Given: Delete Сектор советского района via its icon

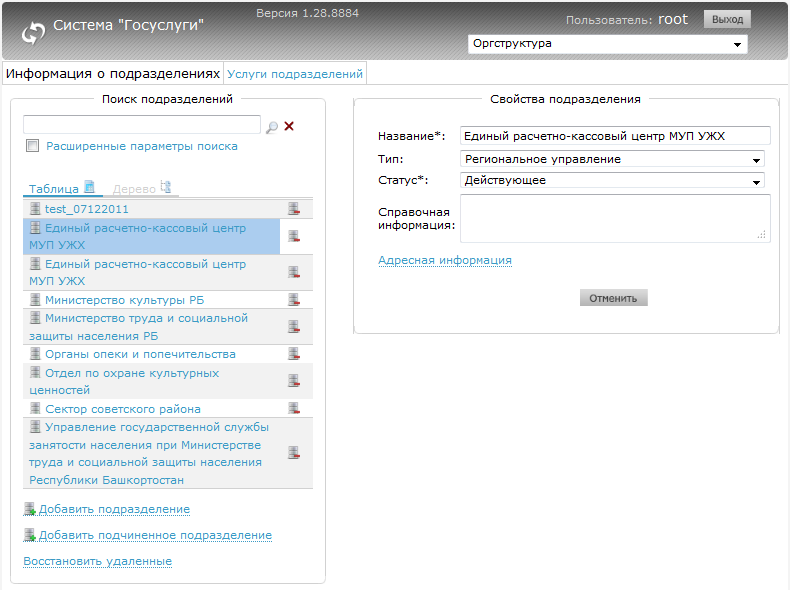Looking at the screenshot, I should [294, 408].
